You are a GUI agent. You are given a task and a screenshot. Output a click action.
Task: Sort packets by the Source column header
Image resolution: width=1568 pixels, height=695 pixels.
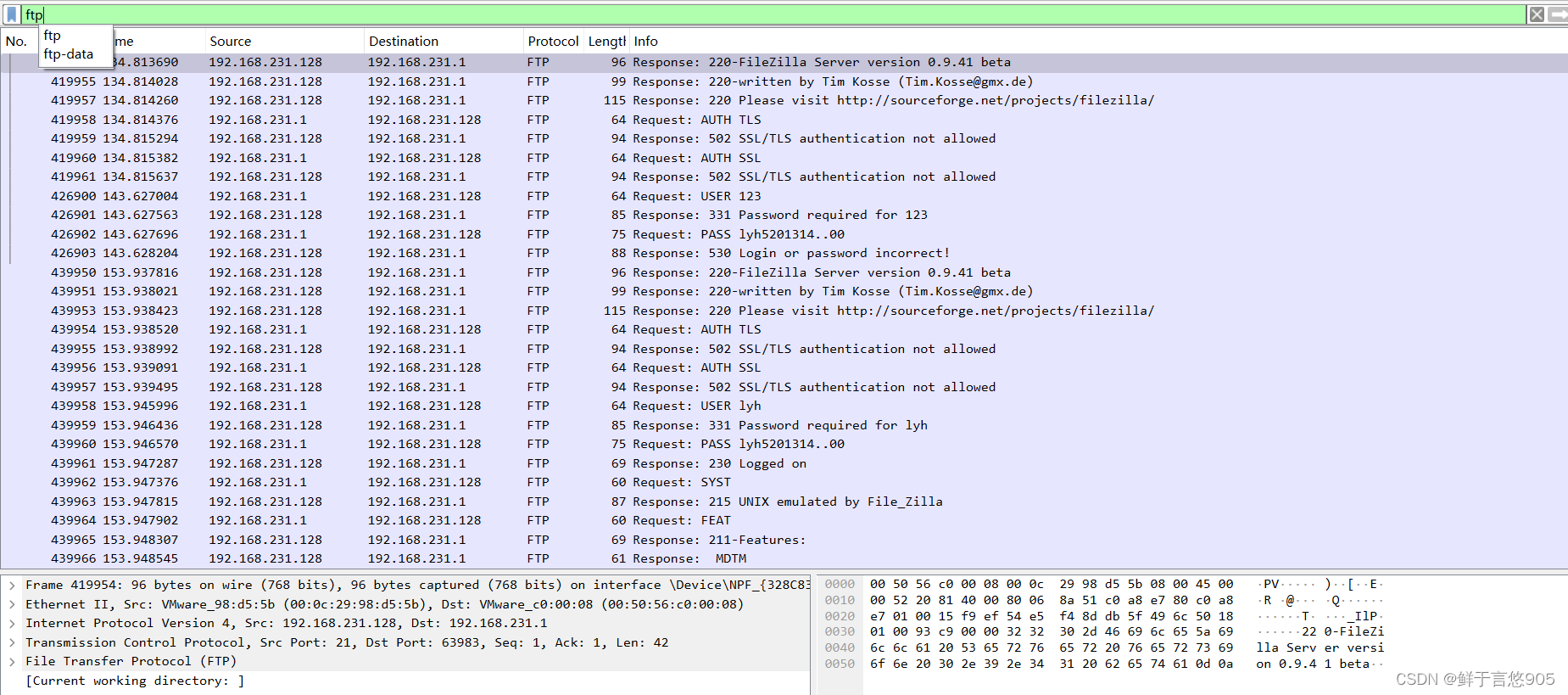coord(284,41)
